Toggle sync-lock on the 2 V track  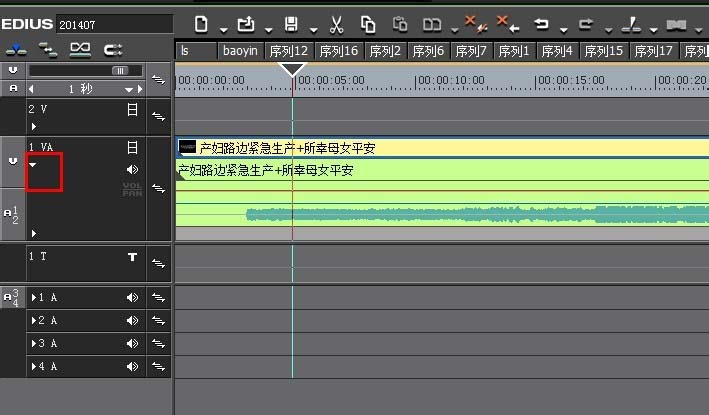pyautogui.click(x=159, y=117)
